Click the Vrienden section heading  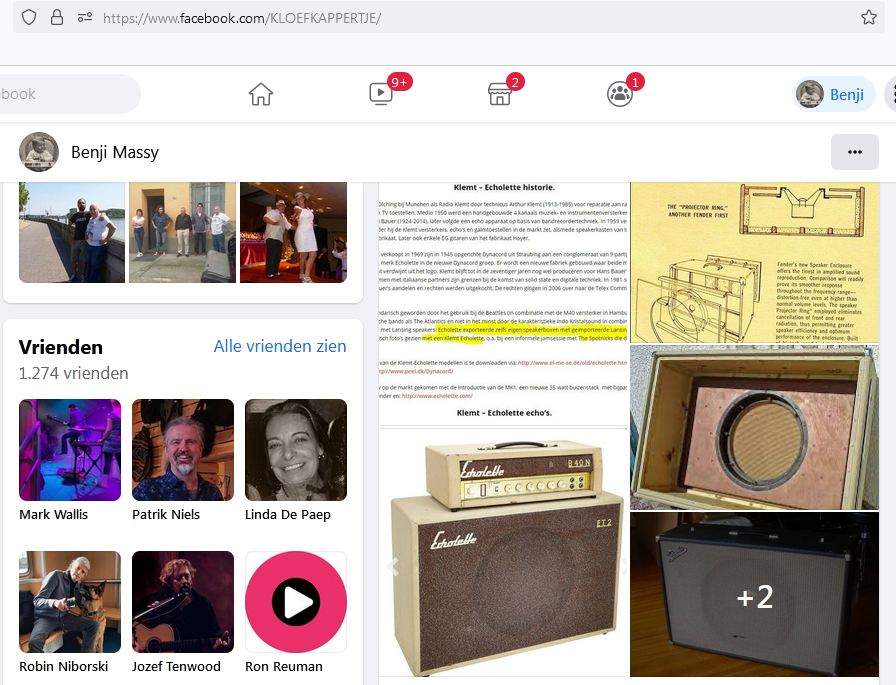pyautogui.click(x=61, y=347)
